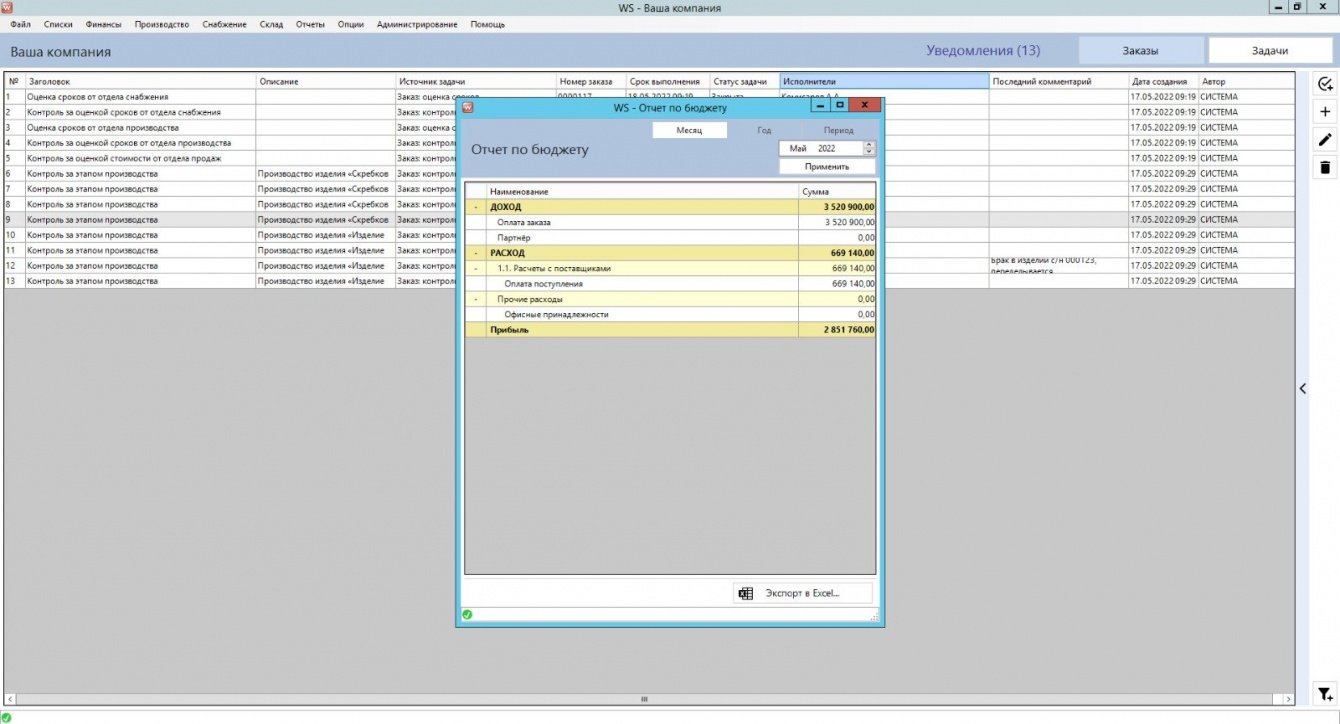The image size is (1340, 724).
Task: Delete the selected task with the trash icon
Action: 1325,167
